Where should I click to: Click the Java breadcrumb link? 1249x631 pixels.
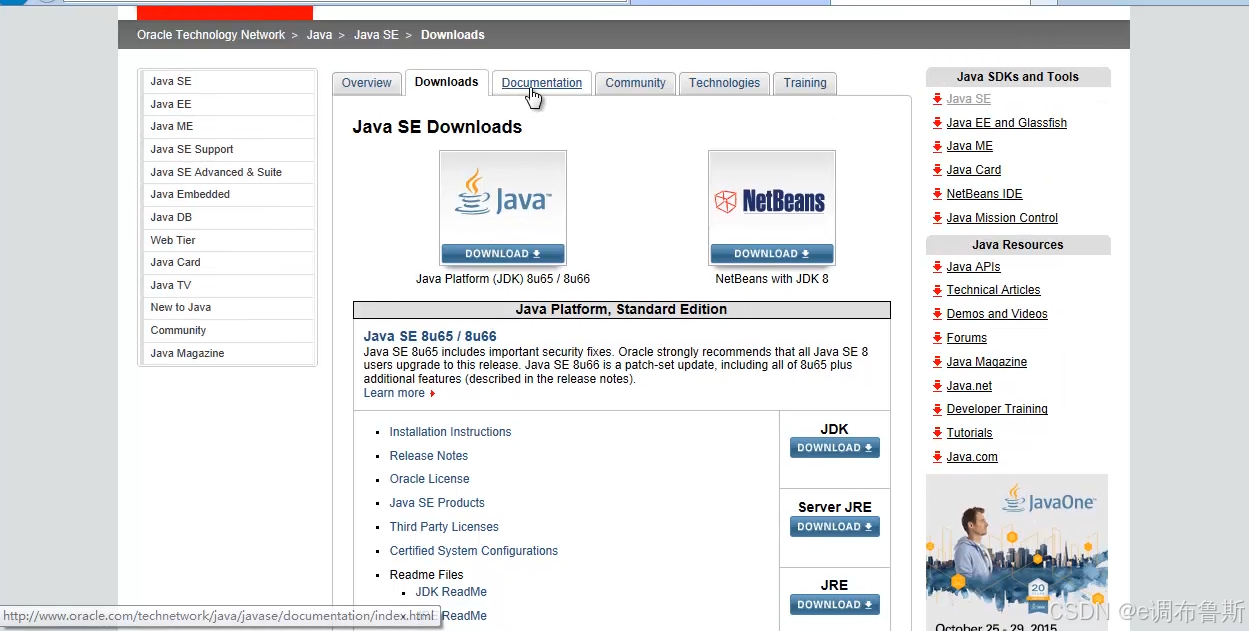coord(319,35)
